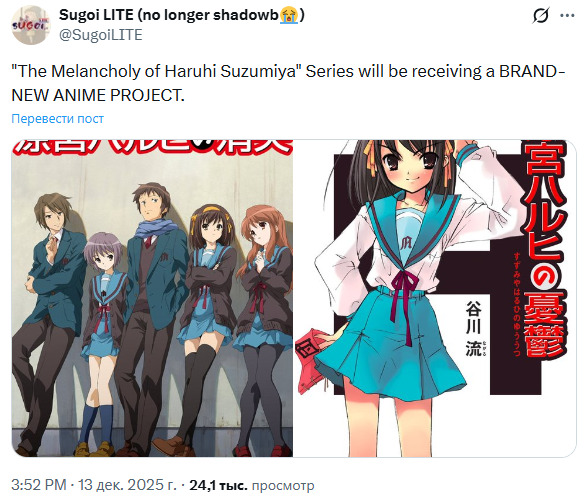Click the просмотр views label
588x503 pixels.
283,485
